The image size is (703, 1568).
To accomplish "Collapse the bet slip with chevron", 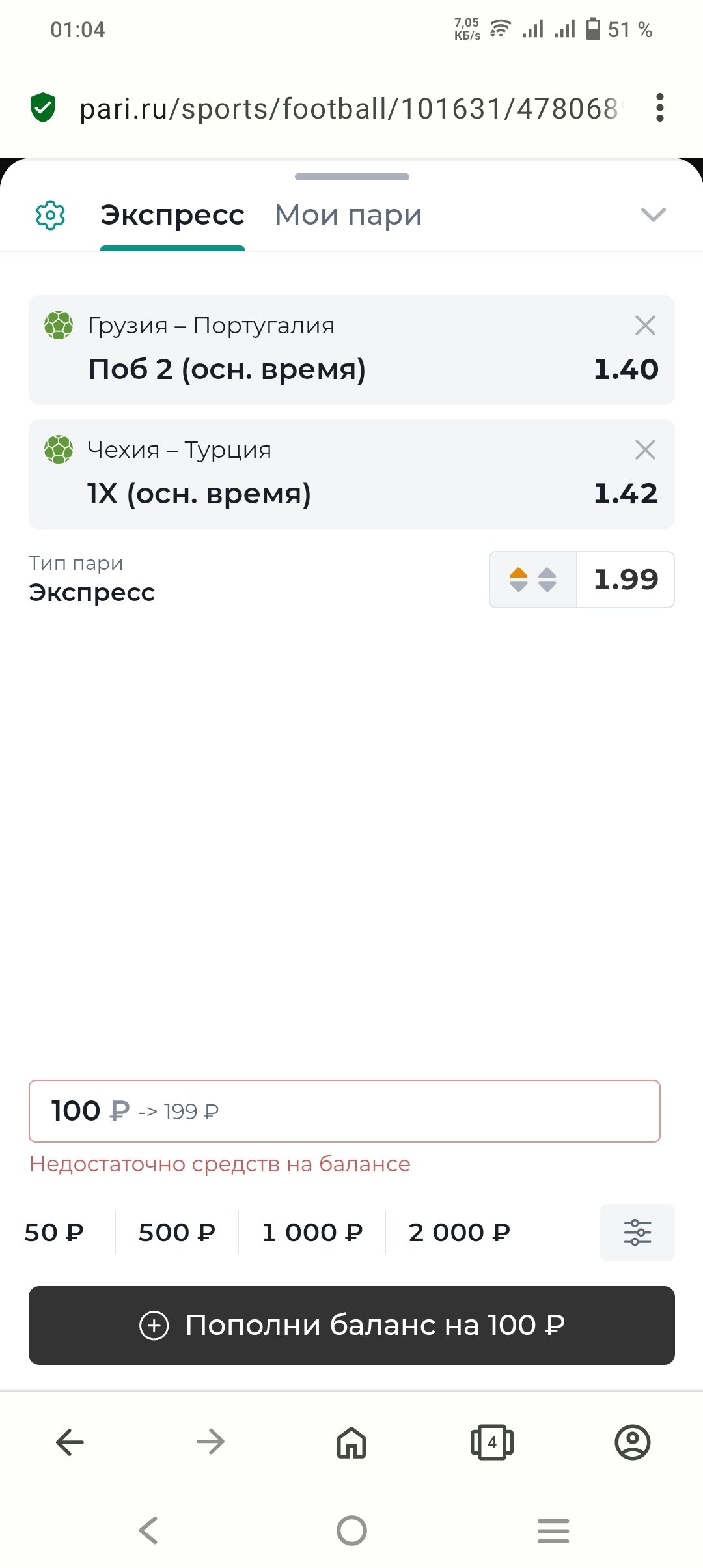I will [x=653, y=215].
